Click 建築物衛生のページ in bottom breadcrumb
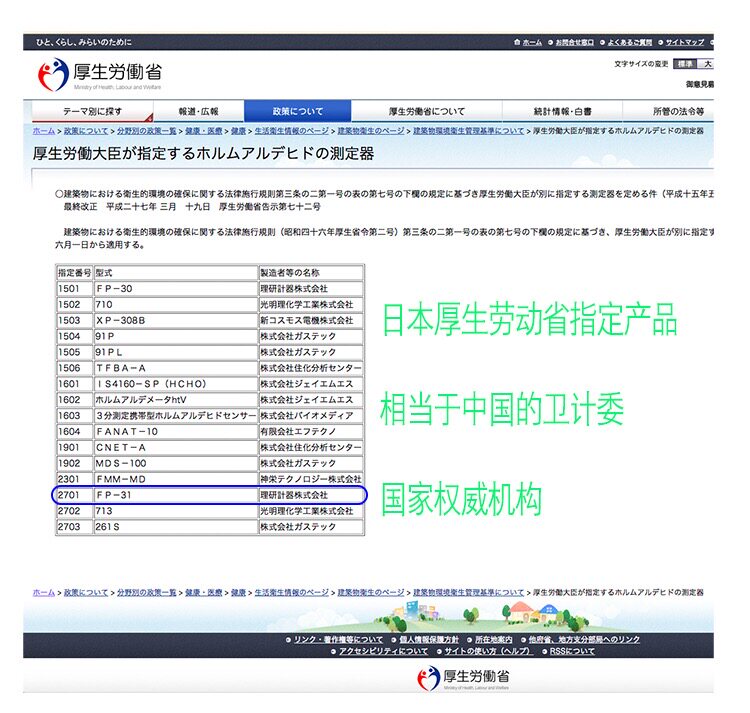750x713 pixels. click(x=371, y=592)
